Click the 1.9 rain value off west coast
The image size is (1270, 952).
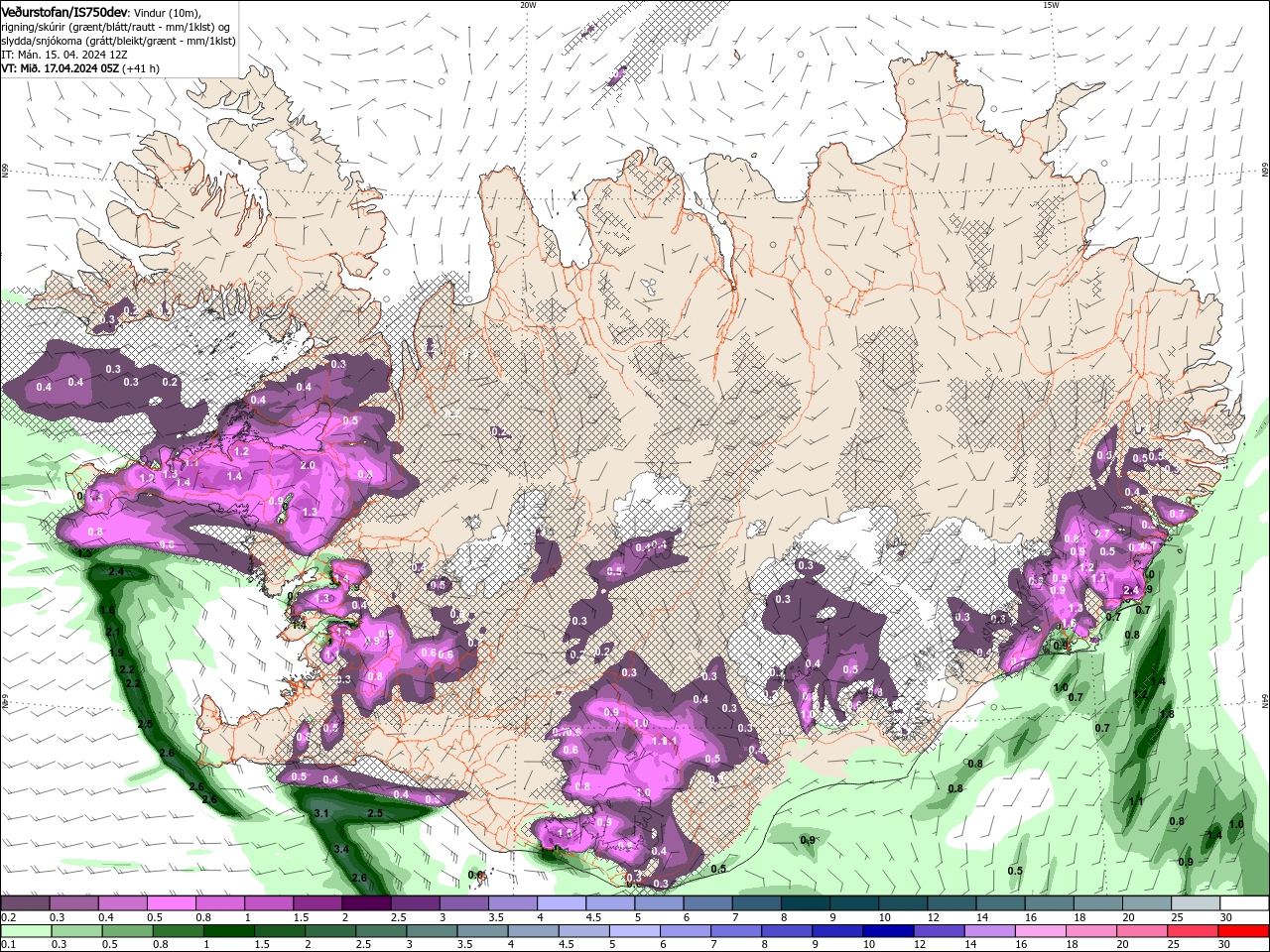pyautogui.click(x=116, y=653)
